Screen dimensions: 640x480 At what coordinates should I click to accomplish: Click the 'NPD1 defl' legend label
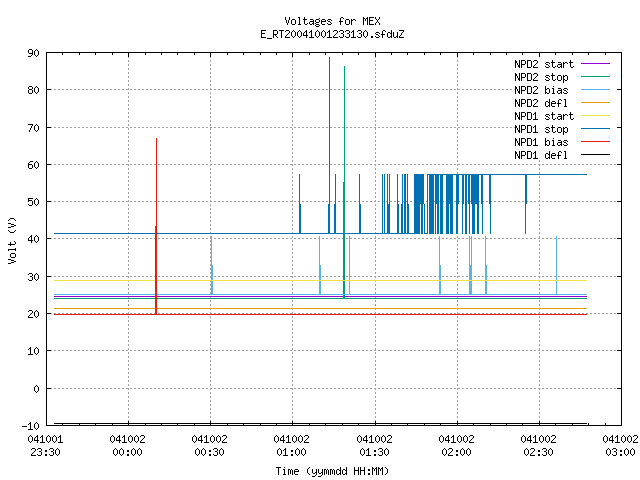[541, 155]
